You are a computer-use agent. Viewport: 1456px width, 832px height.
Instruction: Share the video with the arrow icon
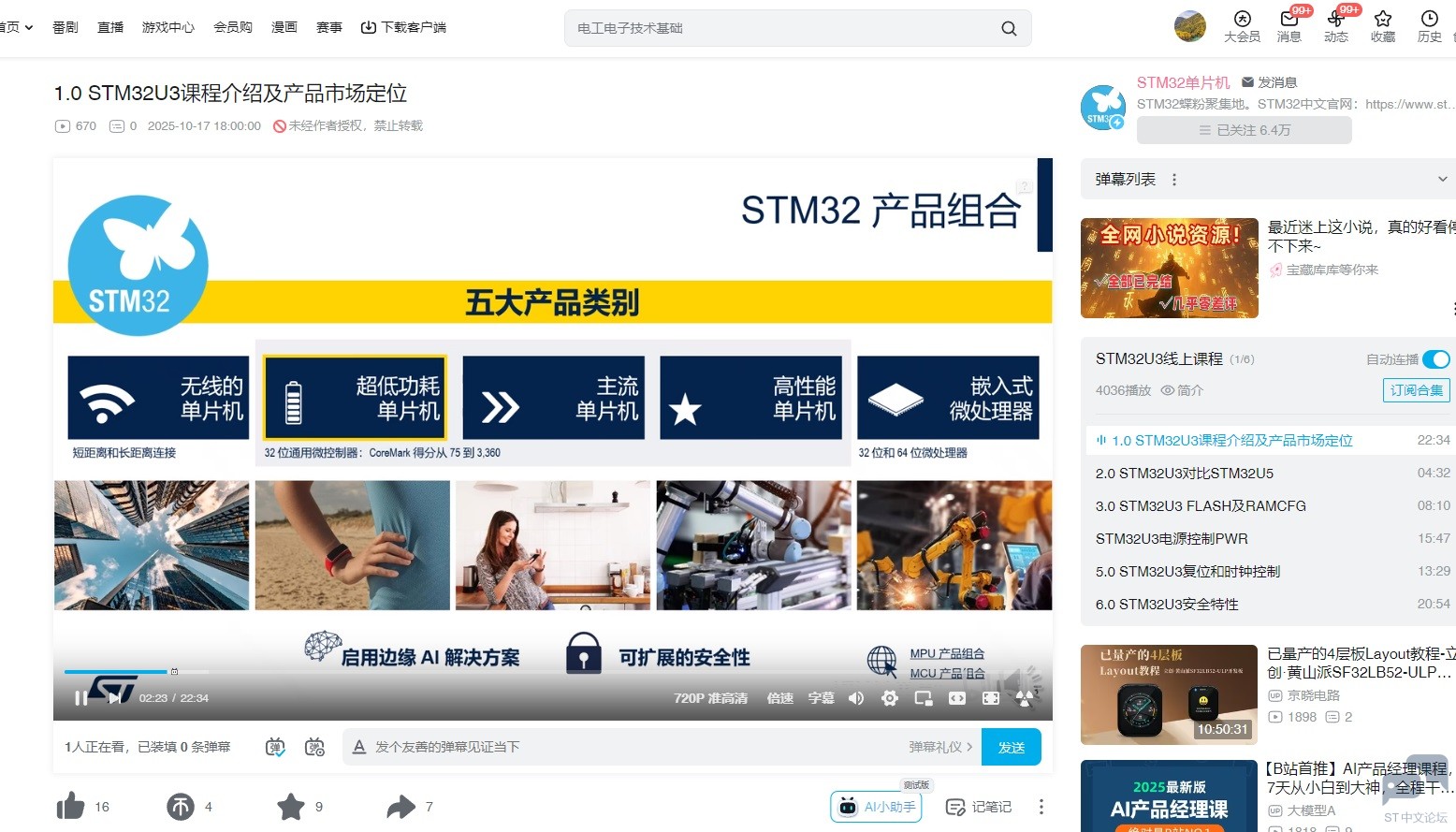pyautogui.click(x=401, y=807)
